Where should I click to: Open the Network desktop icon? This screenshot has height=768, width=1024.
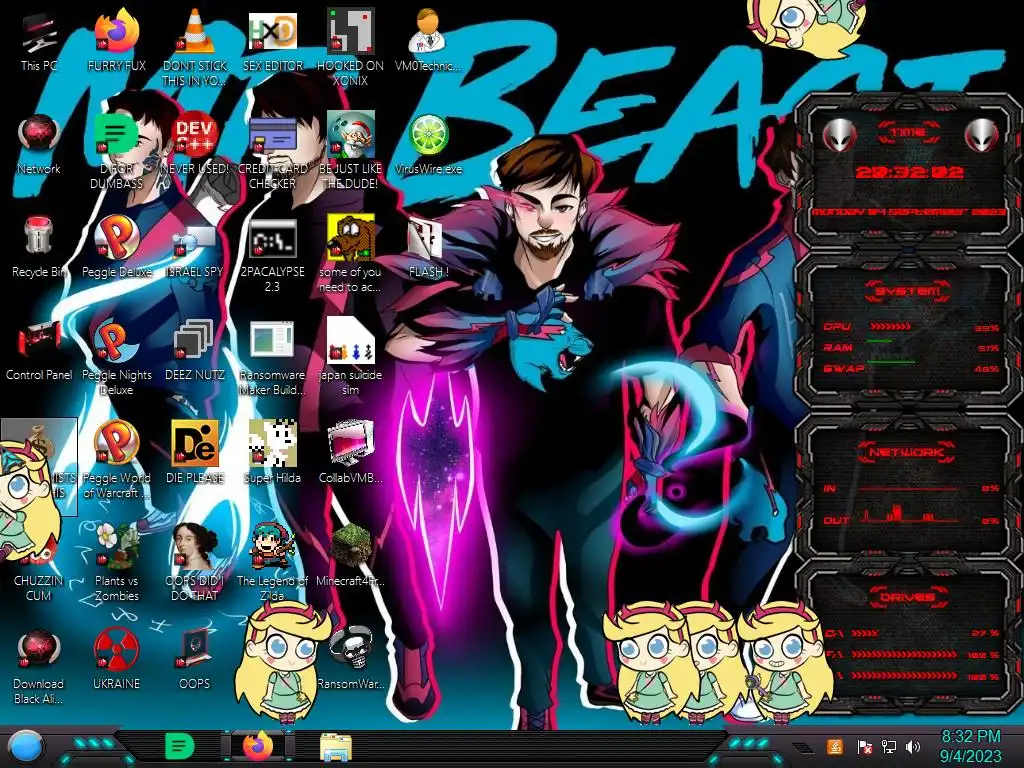click(39, 145)
